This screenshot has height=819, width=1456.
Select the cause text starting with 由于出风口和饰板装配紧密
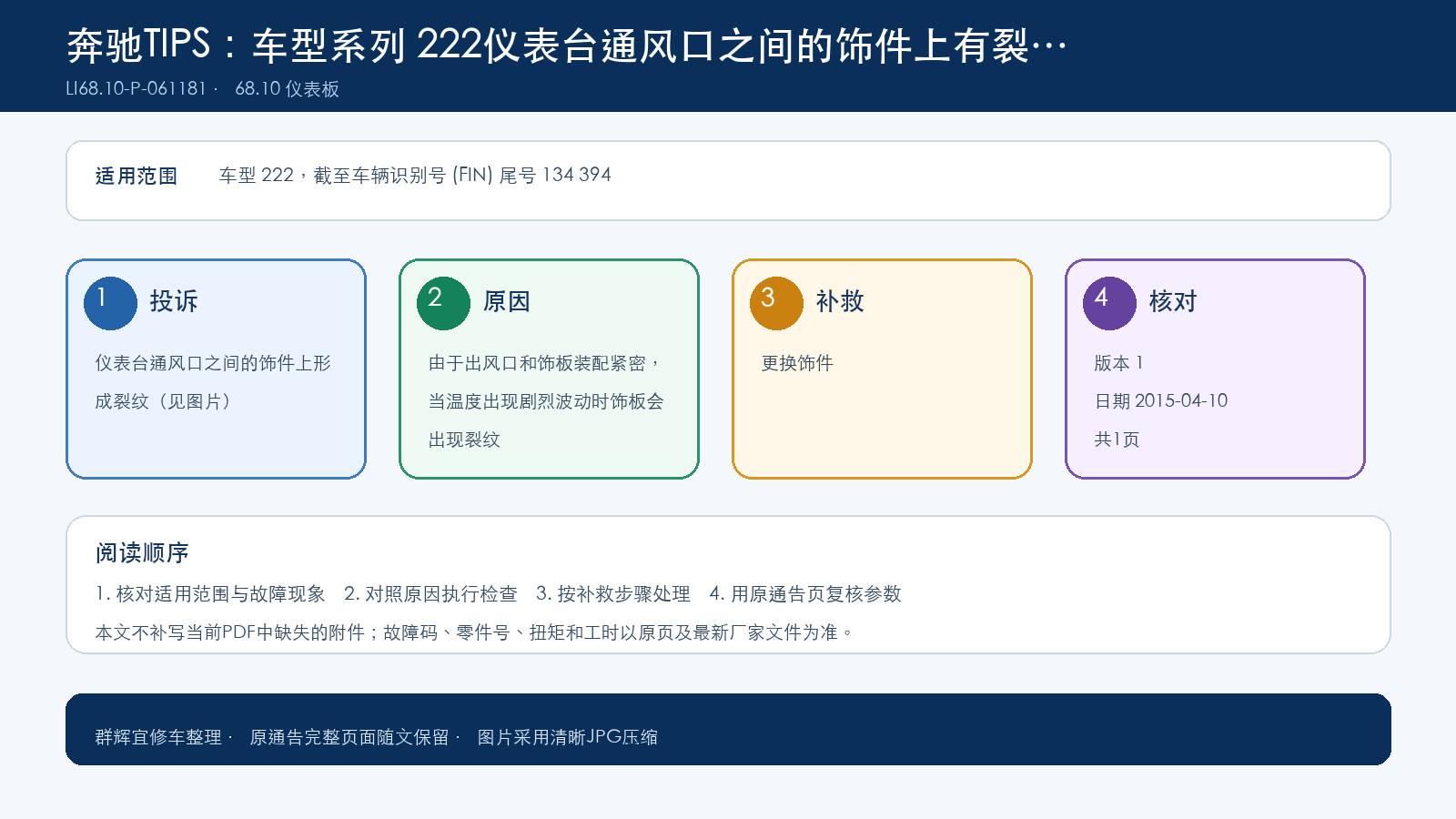pos(546,401)
